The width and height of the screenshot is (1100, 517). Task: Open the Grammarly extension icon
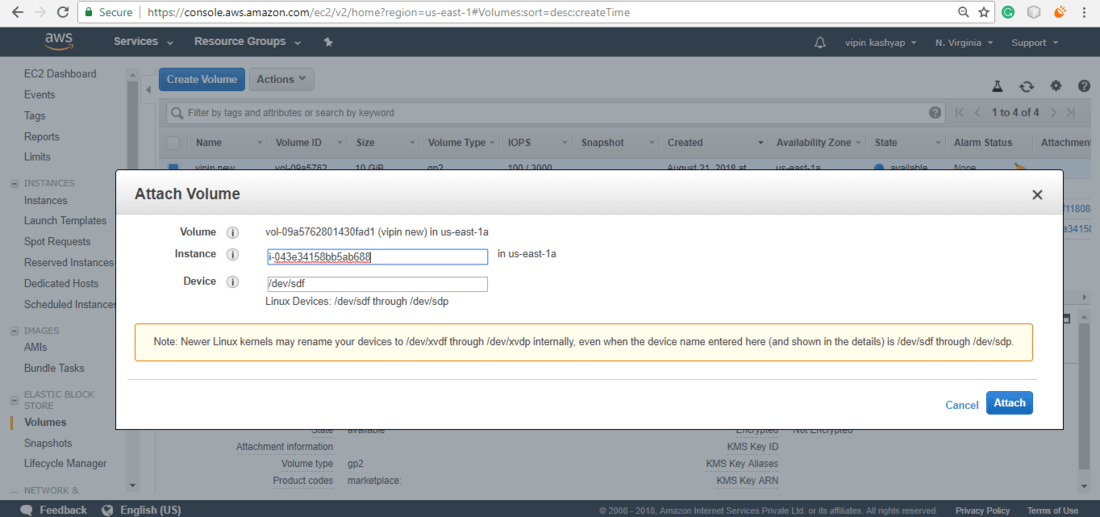[x=1008, y=12]
